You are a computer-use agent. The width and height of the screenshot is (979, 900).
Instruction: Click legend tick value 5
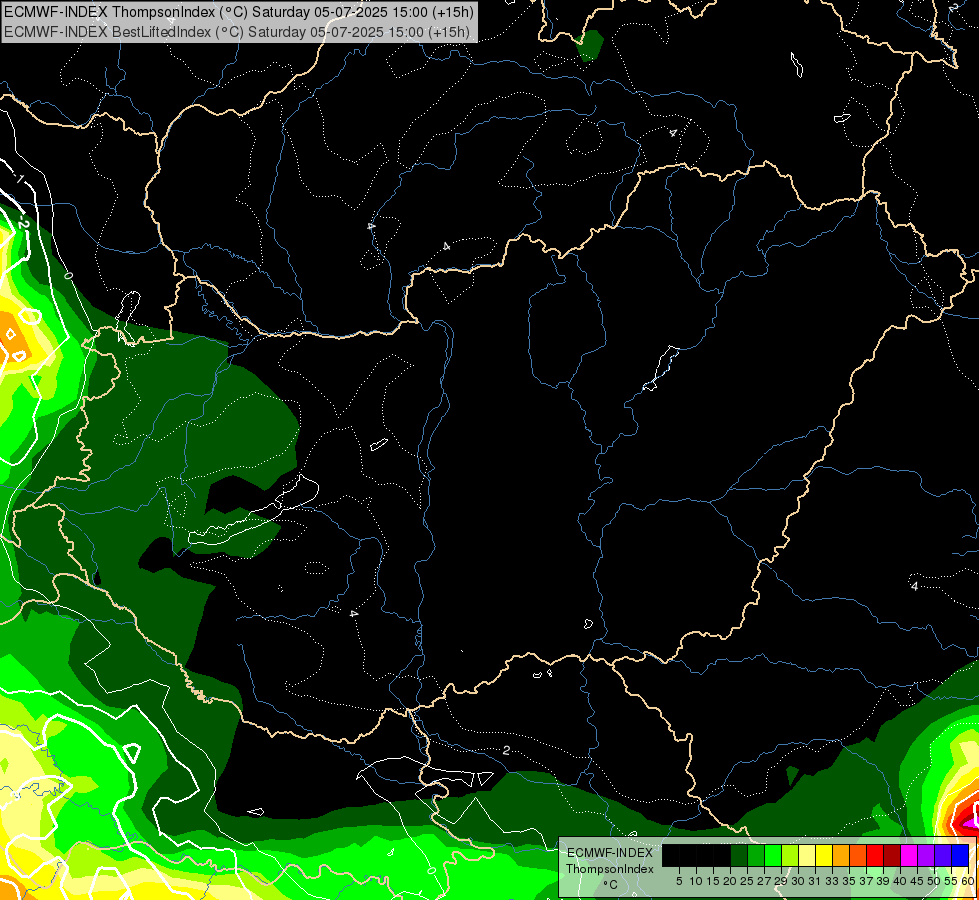pos(679,881)
